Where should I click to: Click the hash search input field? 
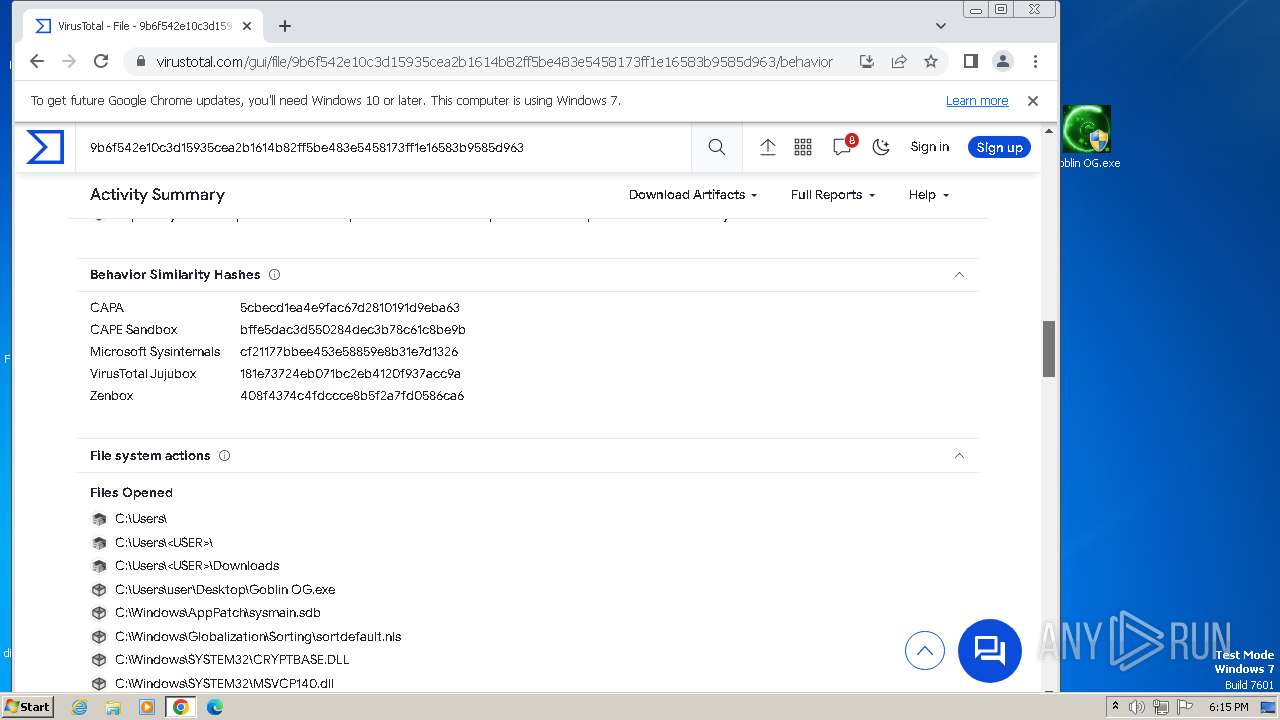tap(385, 147)
